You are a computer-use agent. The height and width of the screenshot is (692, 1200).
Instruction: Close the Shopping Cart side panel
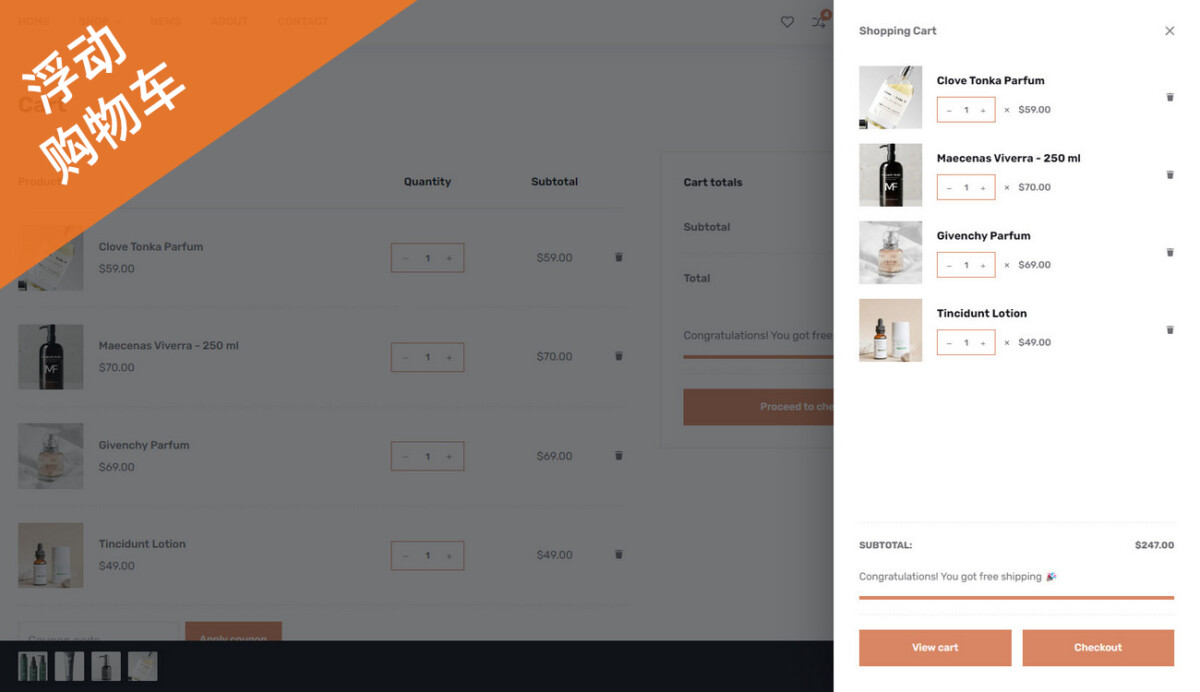pos(1170,31)
